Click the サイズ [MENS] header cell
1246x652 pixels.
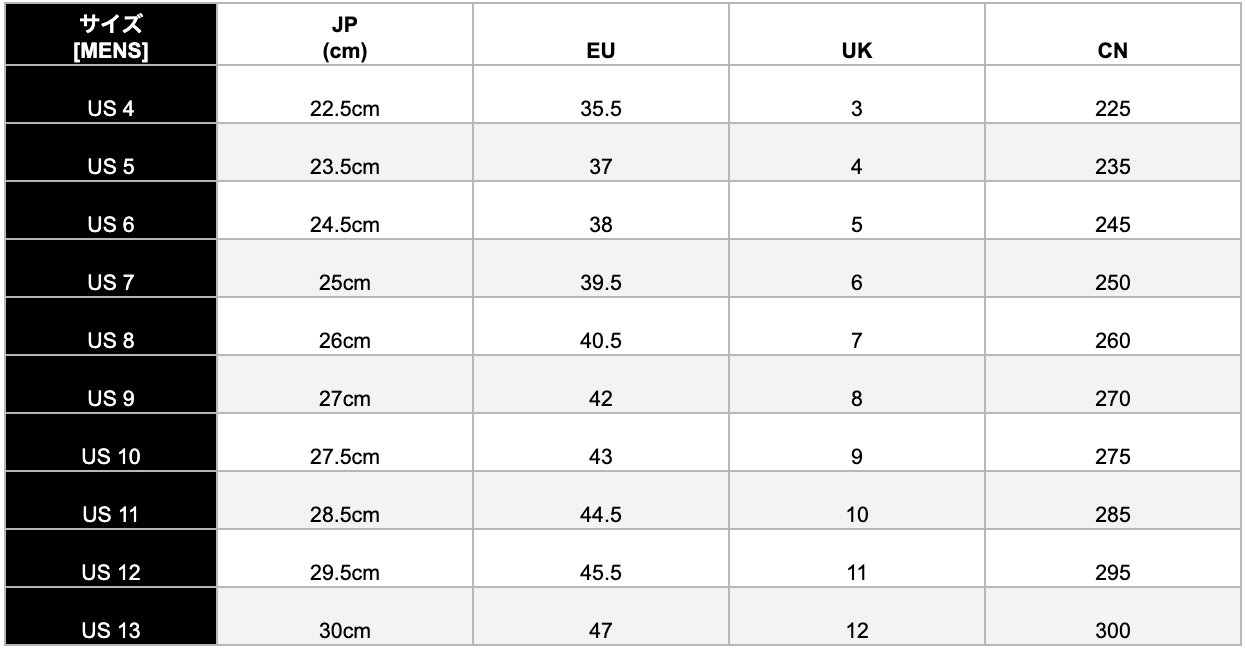tap(110, 35)
